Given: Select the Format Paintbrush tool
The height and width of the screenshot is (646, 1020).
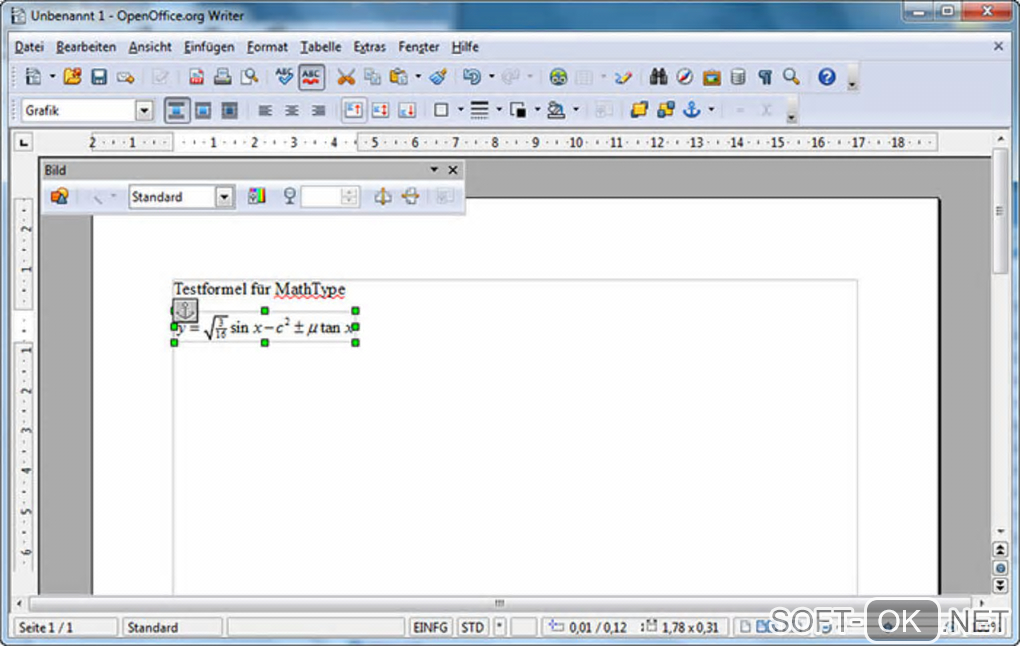Looking at the screenshot, I should pyautogui.click(x=438, y=77).
